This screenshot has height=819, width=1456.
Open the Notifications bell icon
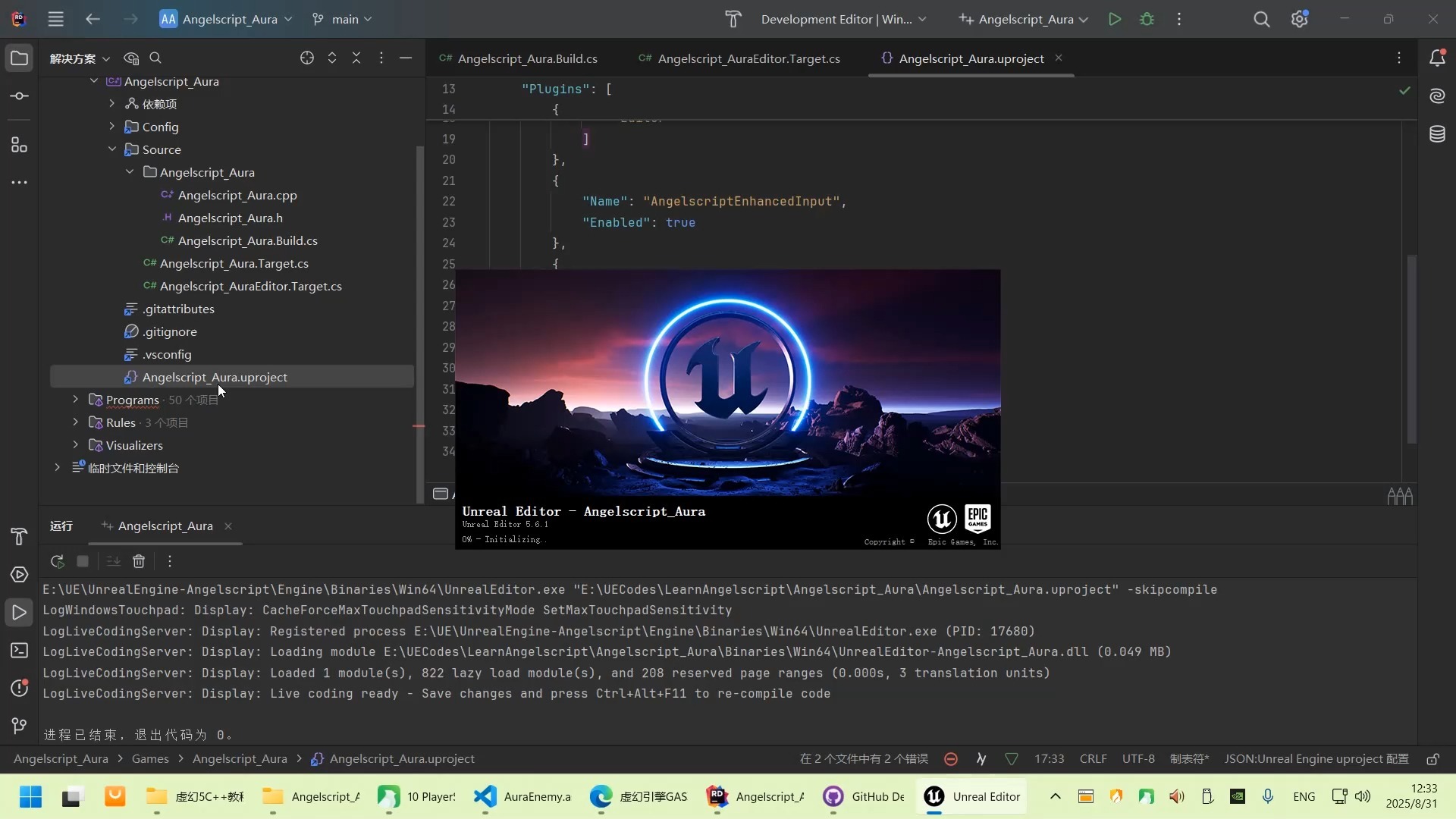tap(1437, 58)
